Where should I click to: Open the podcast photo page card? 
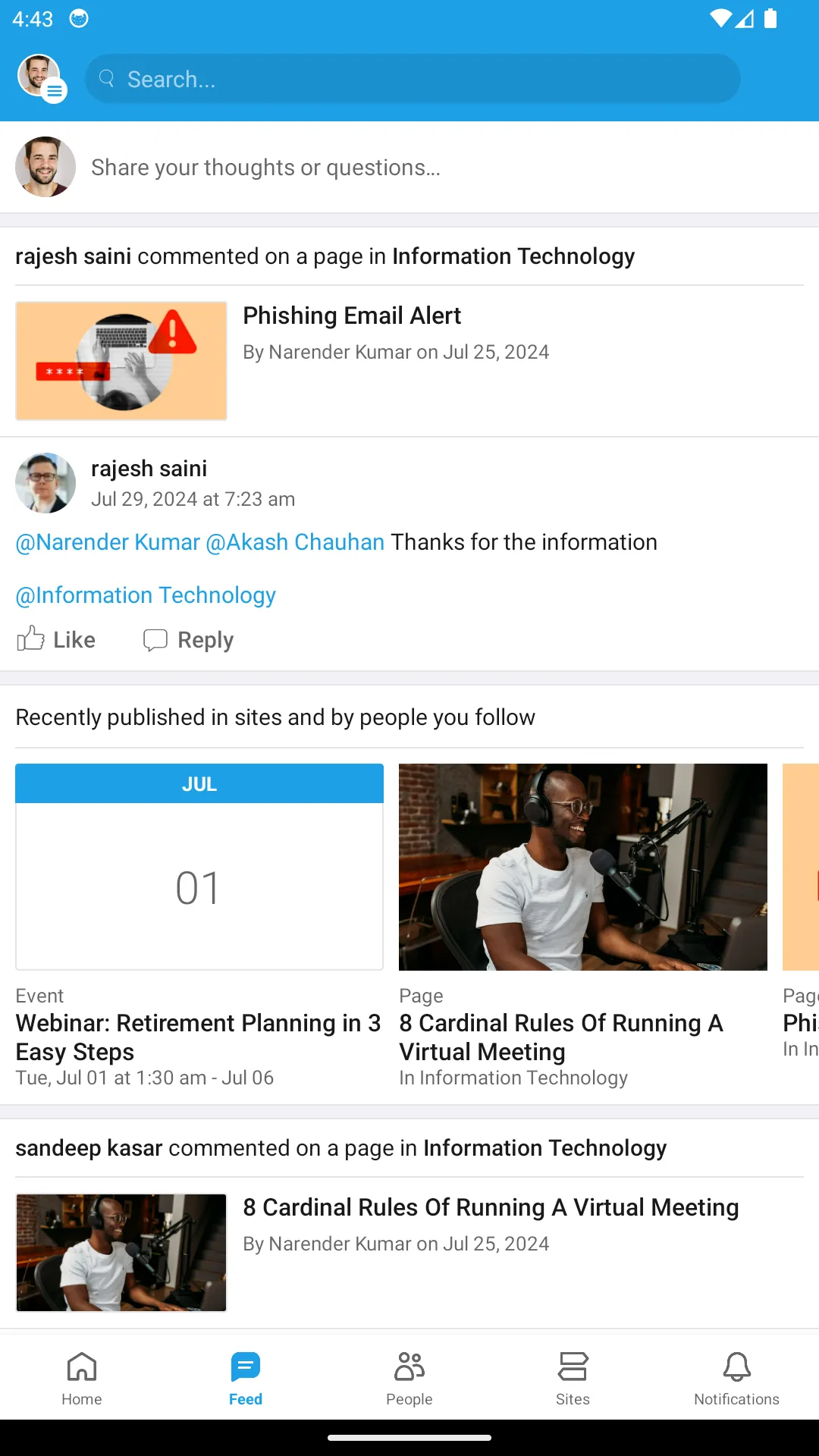[x=582, y=867]
